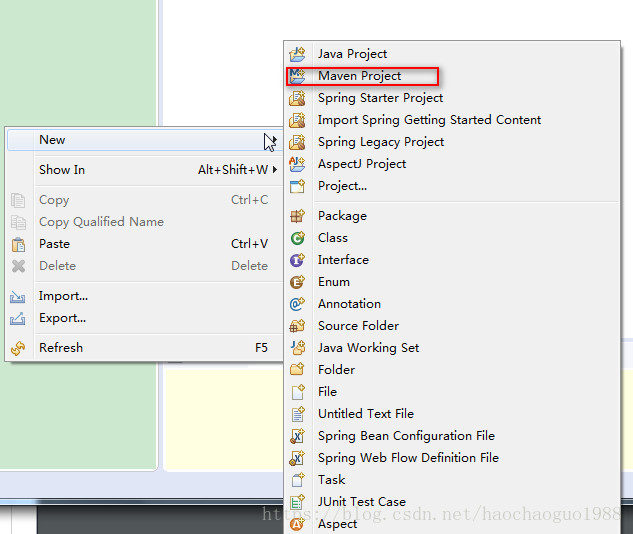The image size is (633, 534).
Task: Choose Aspect at bottom of submenu
Action: point(452,524)
